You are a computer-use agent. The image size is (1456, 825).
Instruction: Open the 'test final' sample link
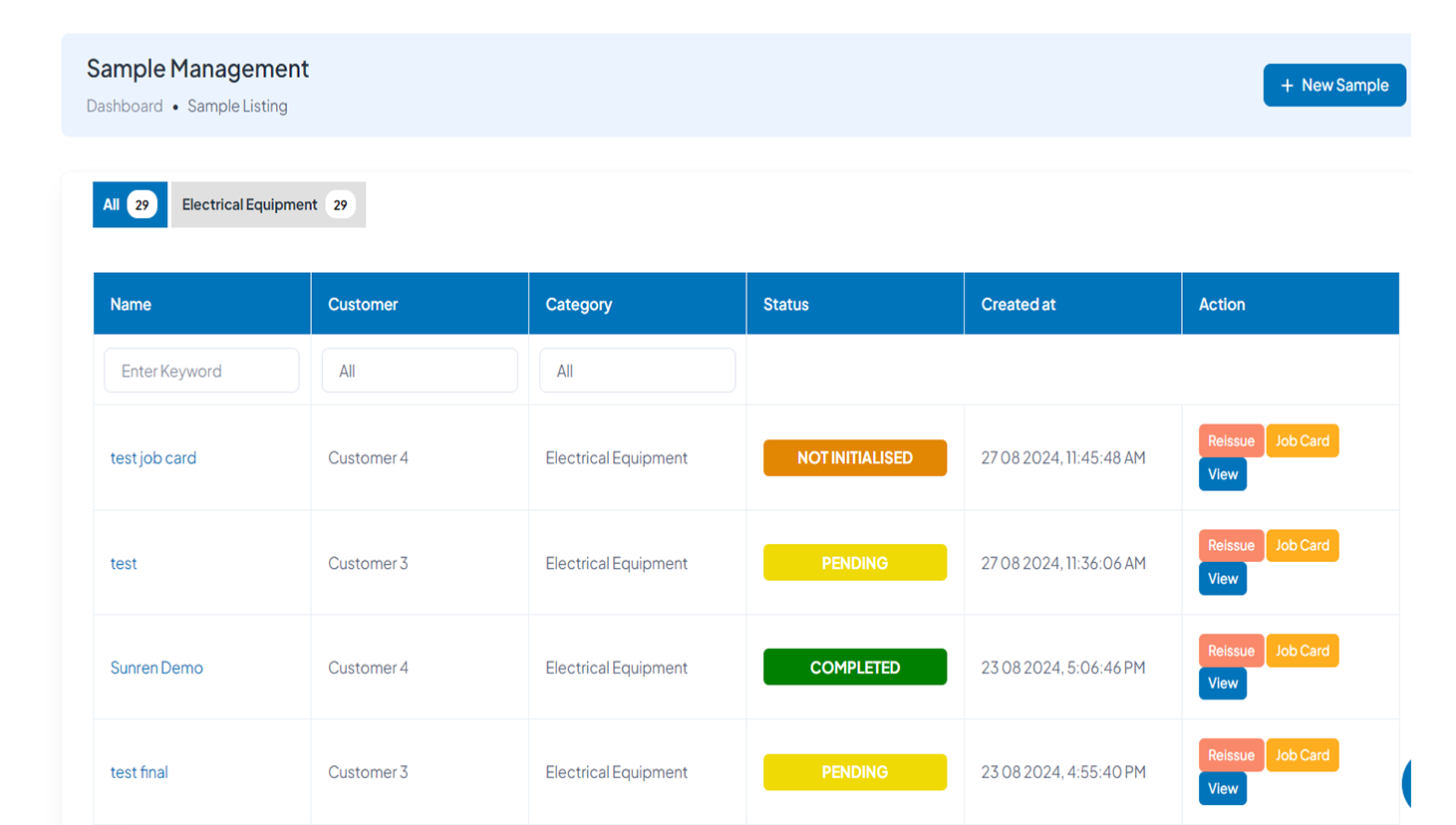tap(139, 772)
